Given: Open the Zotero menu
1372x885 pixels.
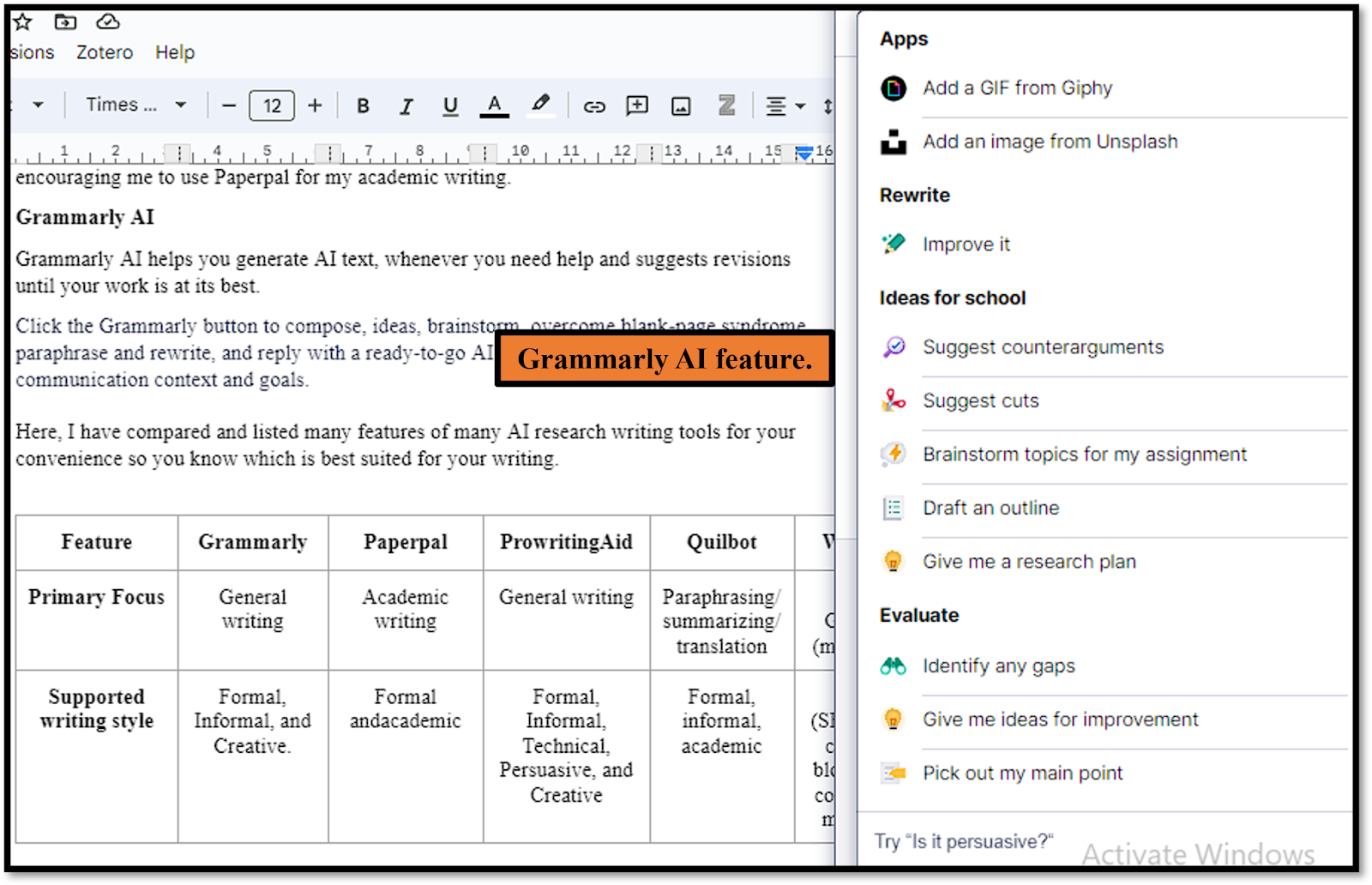Looking at the screenshot, I should click(104, 52).
